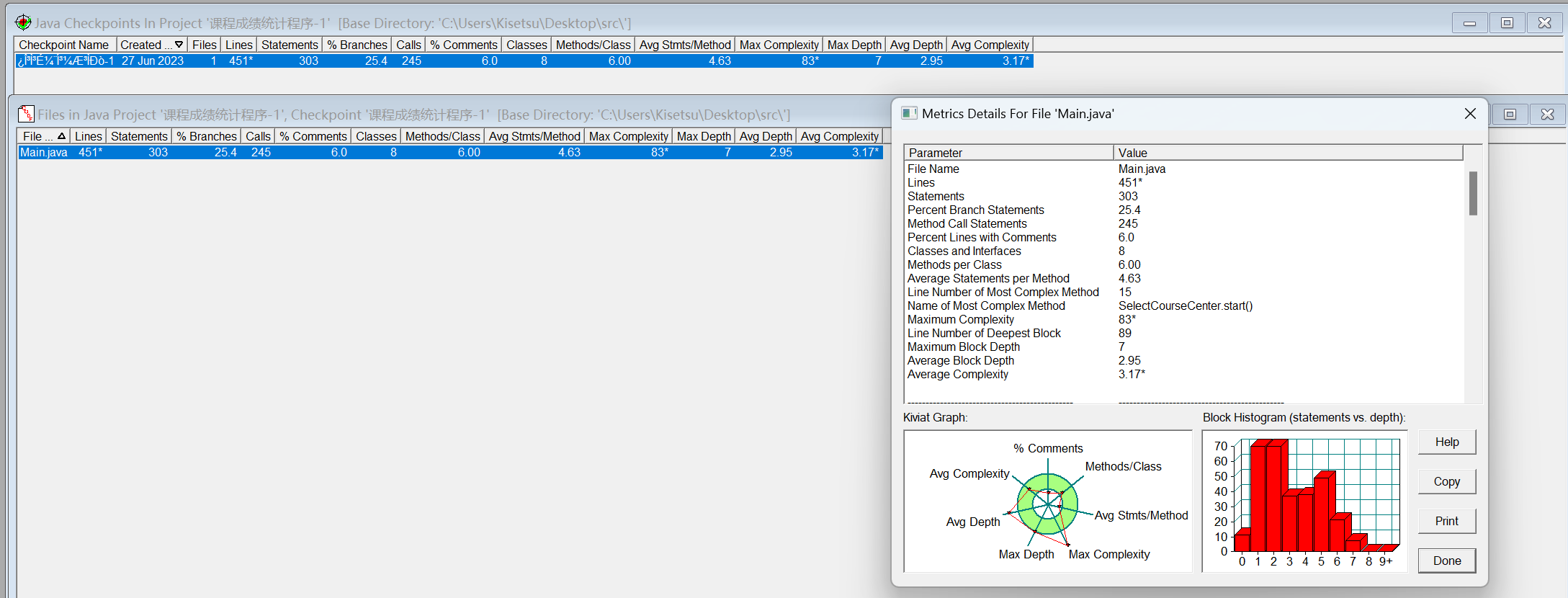Close the Metrics Details dialog
Image resolution: width=1568 pixels, height=598 pixels.
coord(1470,113)
